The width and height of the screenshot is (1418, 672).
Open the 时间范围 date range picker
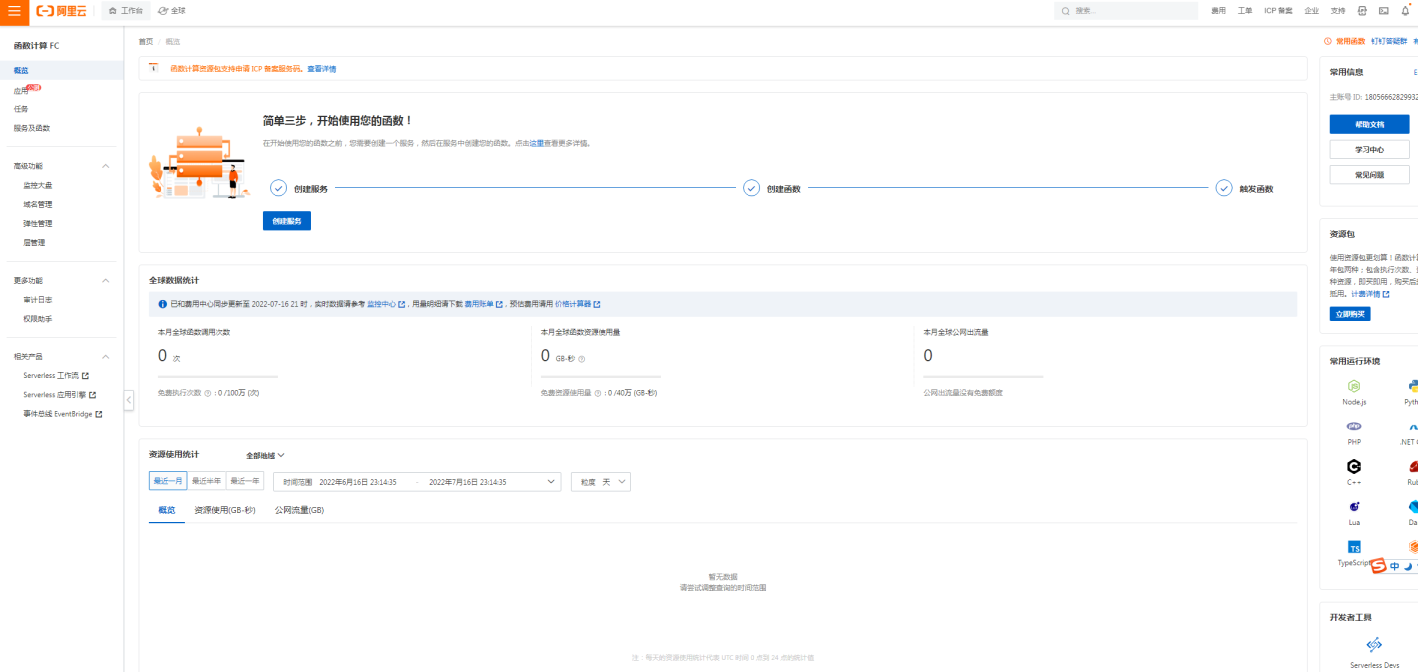coord(417,482)
